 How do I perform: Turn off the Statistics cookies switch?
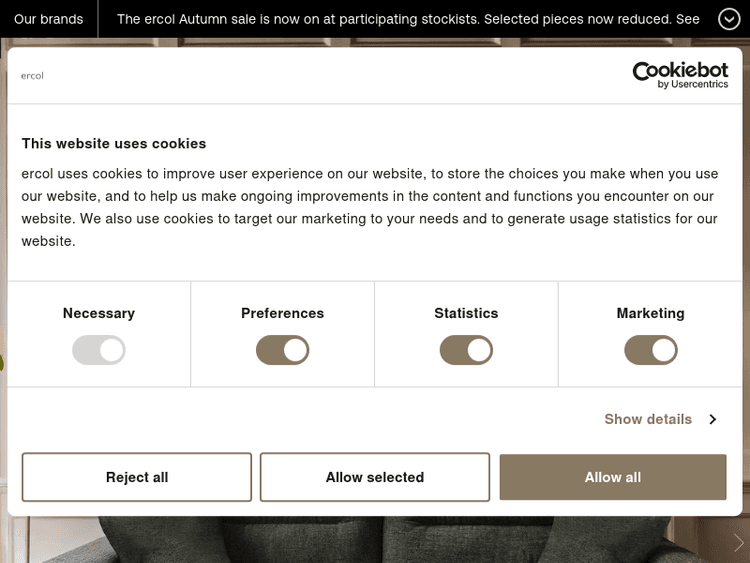pyautogui.click(x=466, y=350)
